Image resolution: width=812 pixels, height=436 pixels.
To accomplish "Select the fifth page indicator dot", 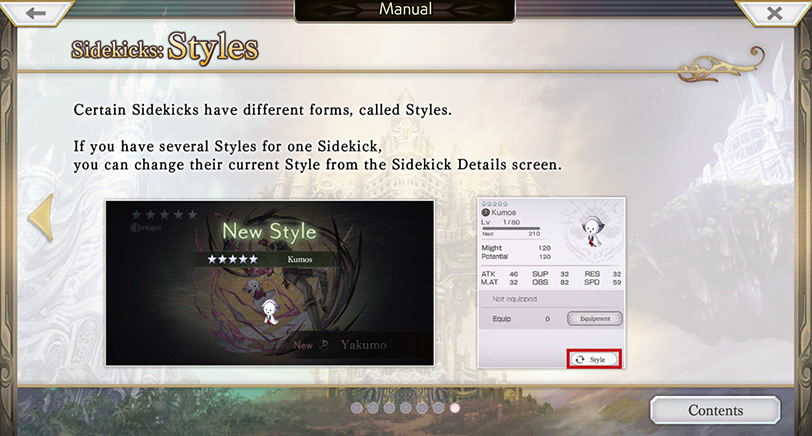I will tap(422, 408).
